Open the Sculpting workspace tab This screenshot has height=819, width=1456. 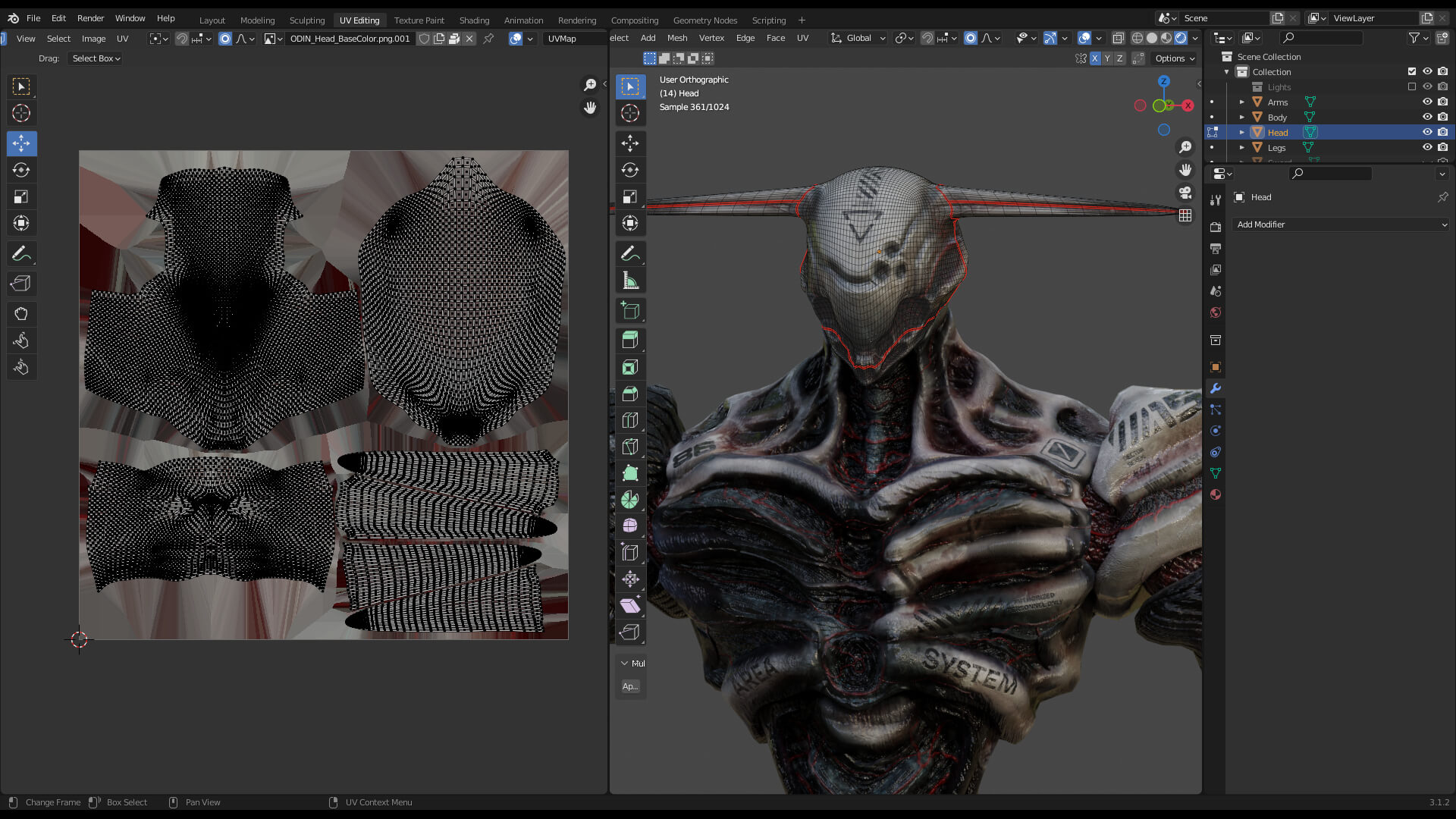tap(306, 20)
